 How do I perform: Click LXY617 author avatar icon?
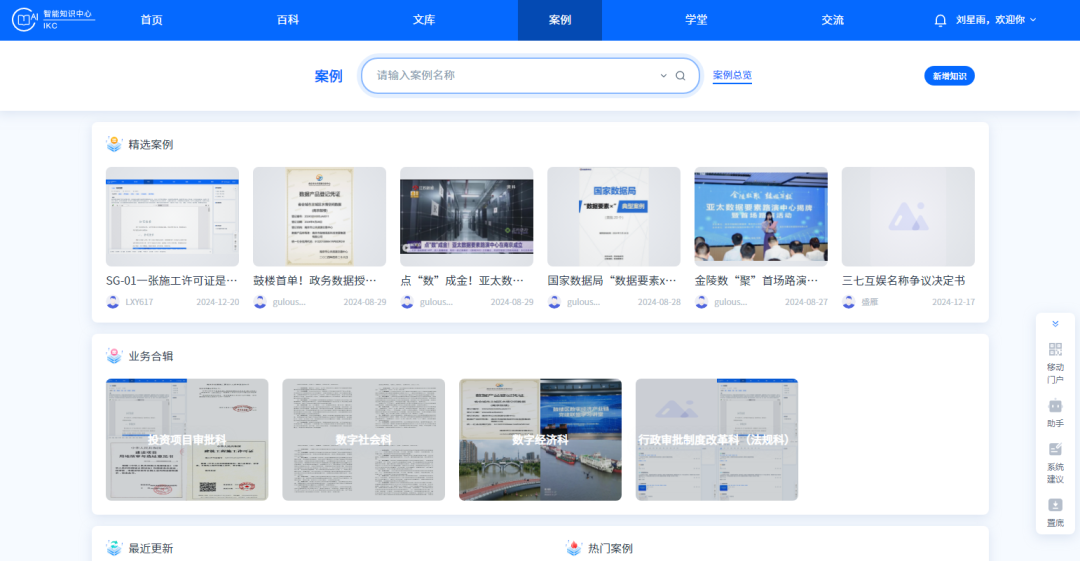point(113,302)
